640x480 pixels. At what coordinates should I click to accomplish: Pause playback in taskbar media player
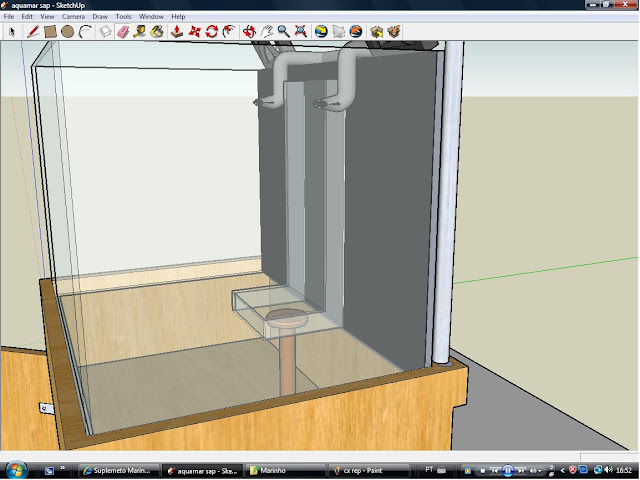(507, 471)
